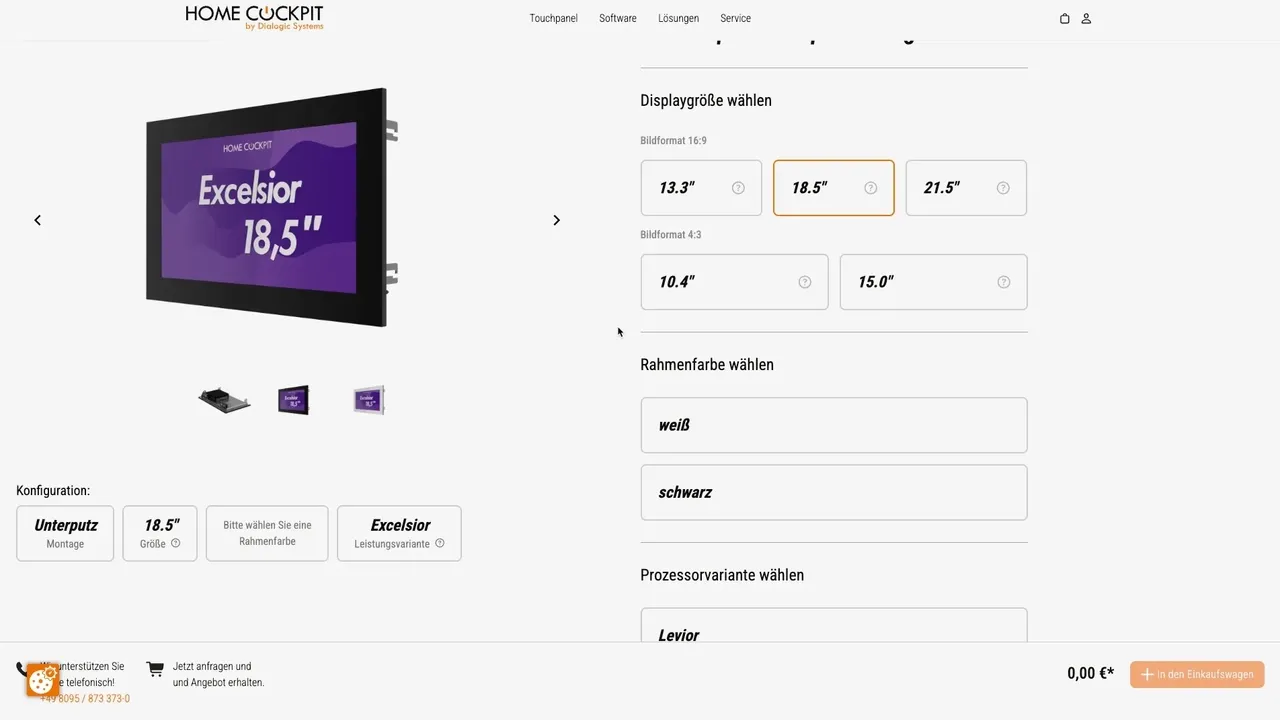Select 21.5" display size
The width and height of the screenshot is (1280, 720).
966,188
